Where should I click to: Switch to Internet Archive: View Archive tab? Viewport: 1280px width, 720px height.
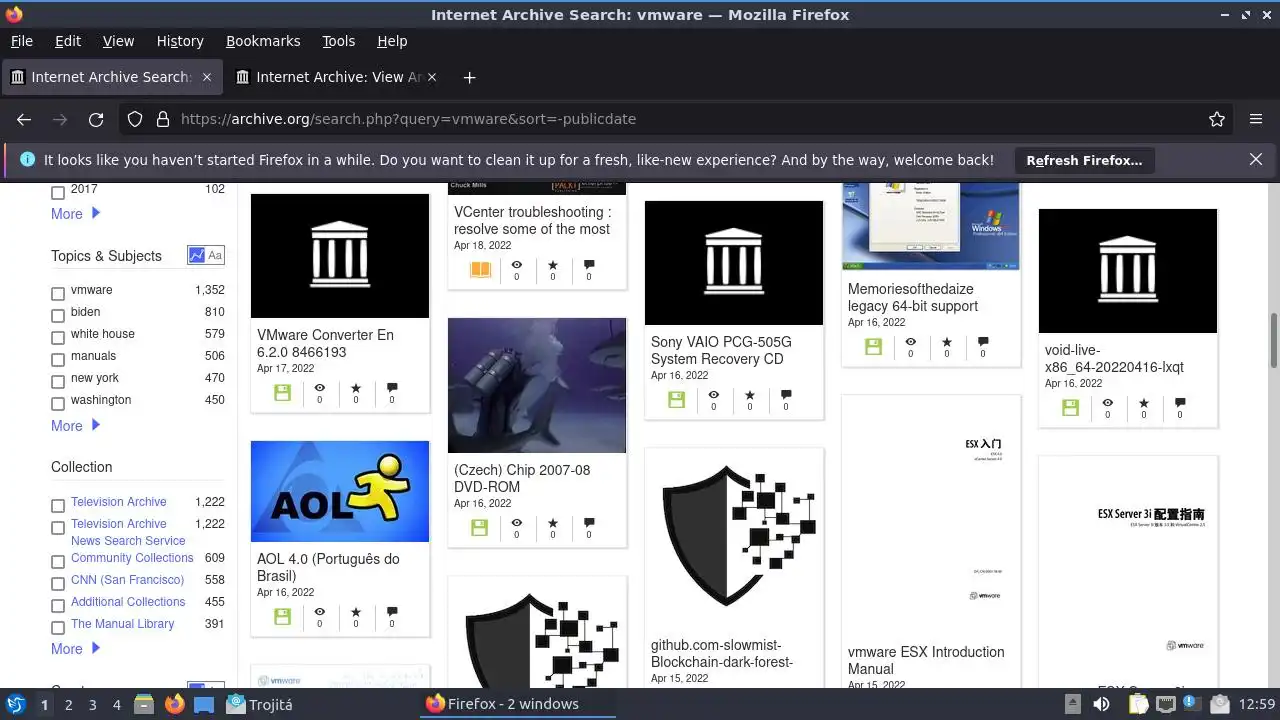coord(338,77)
